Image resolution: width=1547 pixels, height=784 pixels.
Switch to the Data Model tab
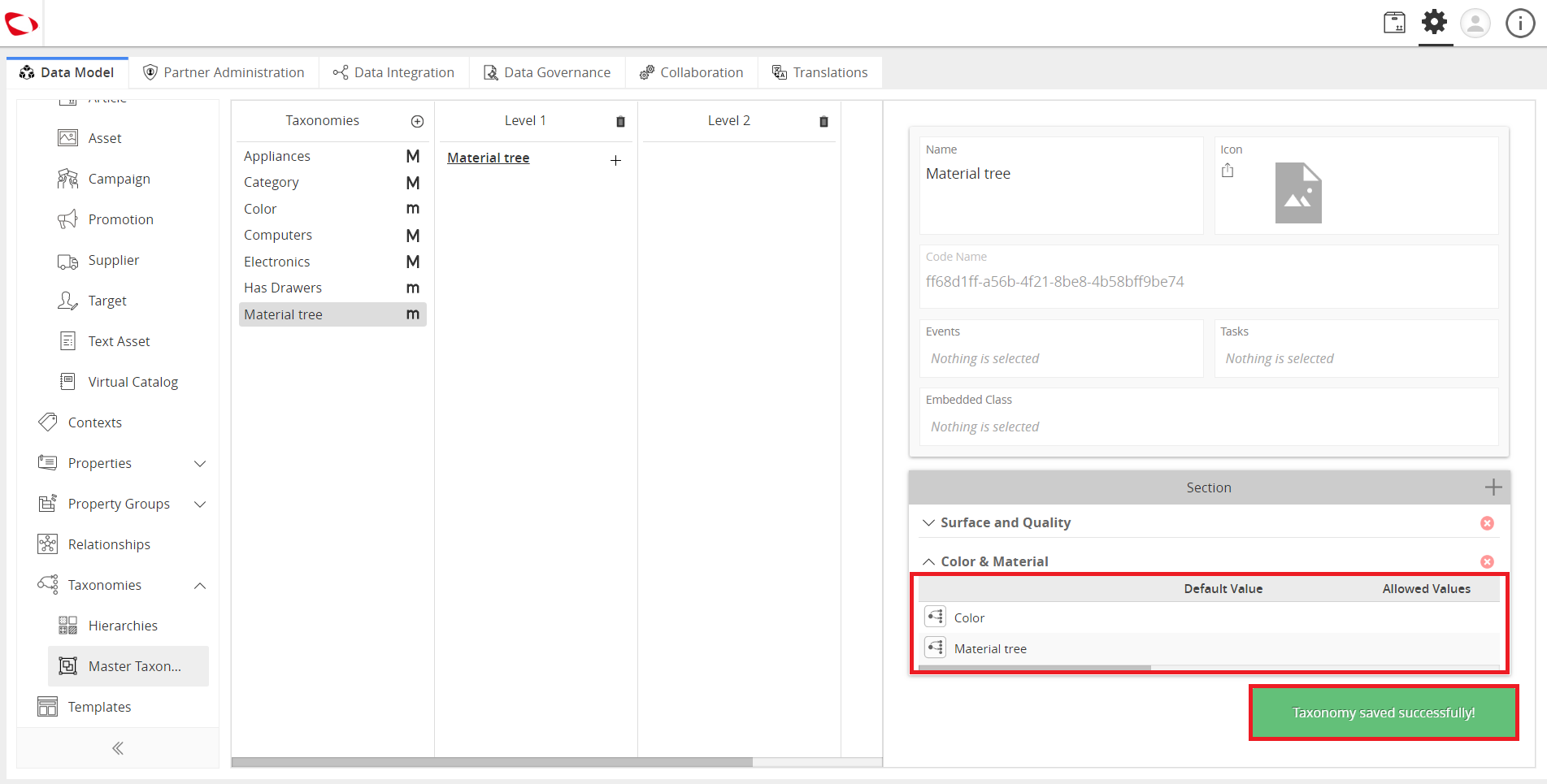click(x=67, y=72)
